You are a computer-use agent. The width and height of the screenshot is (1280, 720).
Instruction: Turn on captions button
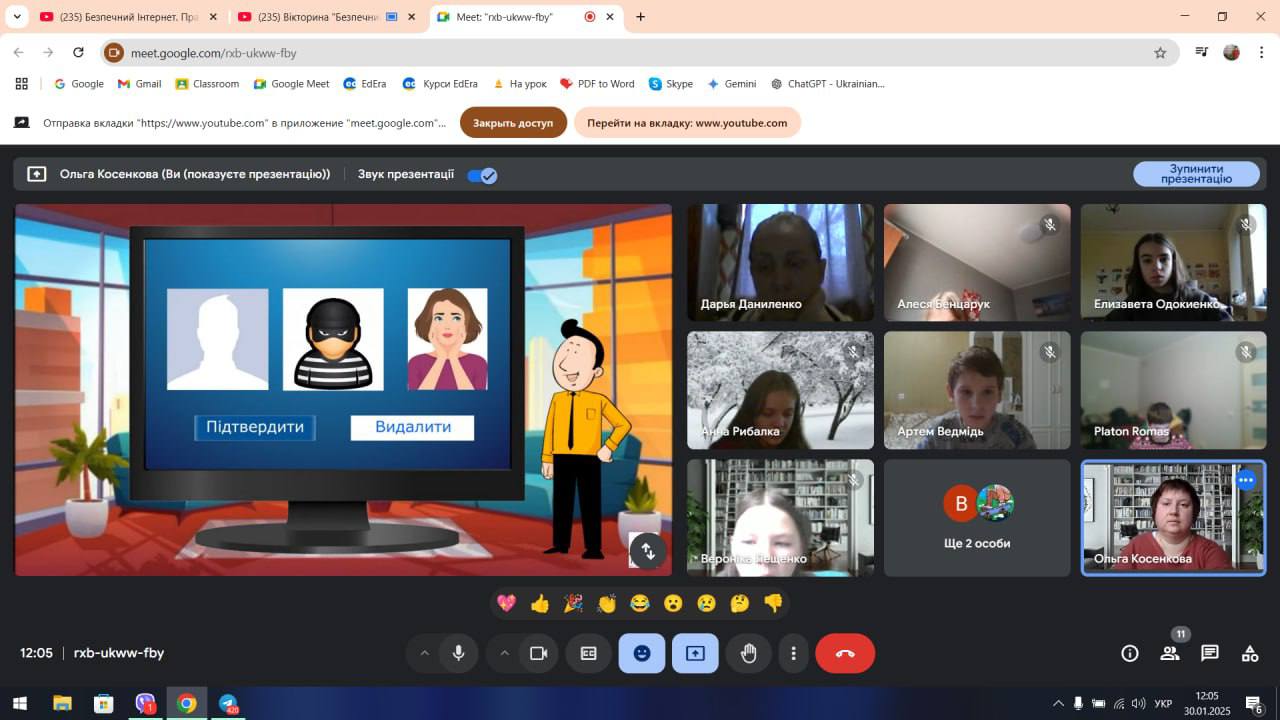(589, 653)
